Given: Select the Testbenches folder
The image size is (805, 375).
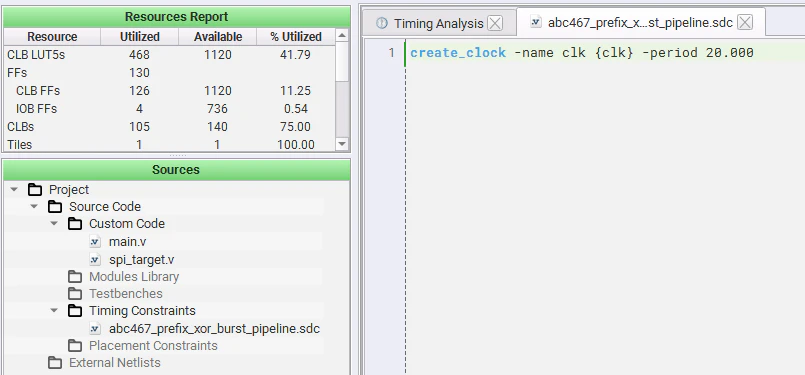Looking at the screenshot, I should click(x=126, y=294).
